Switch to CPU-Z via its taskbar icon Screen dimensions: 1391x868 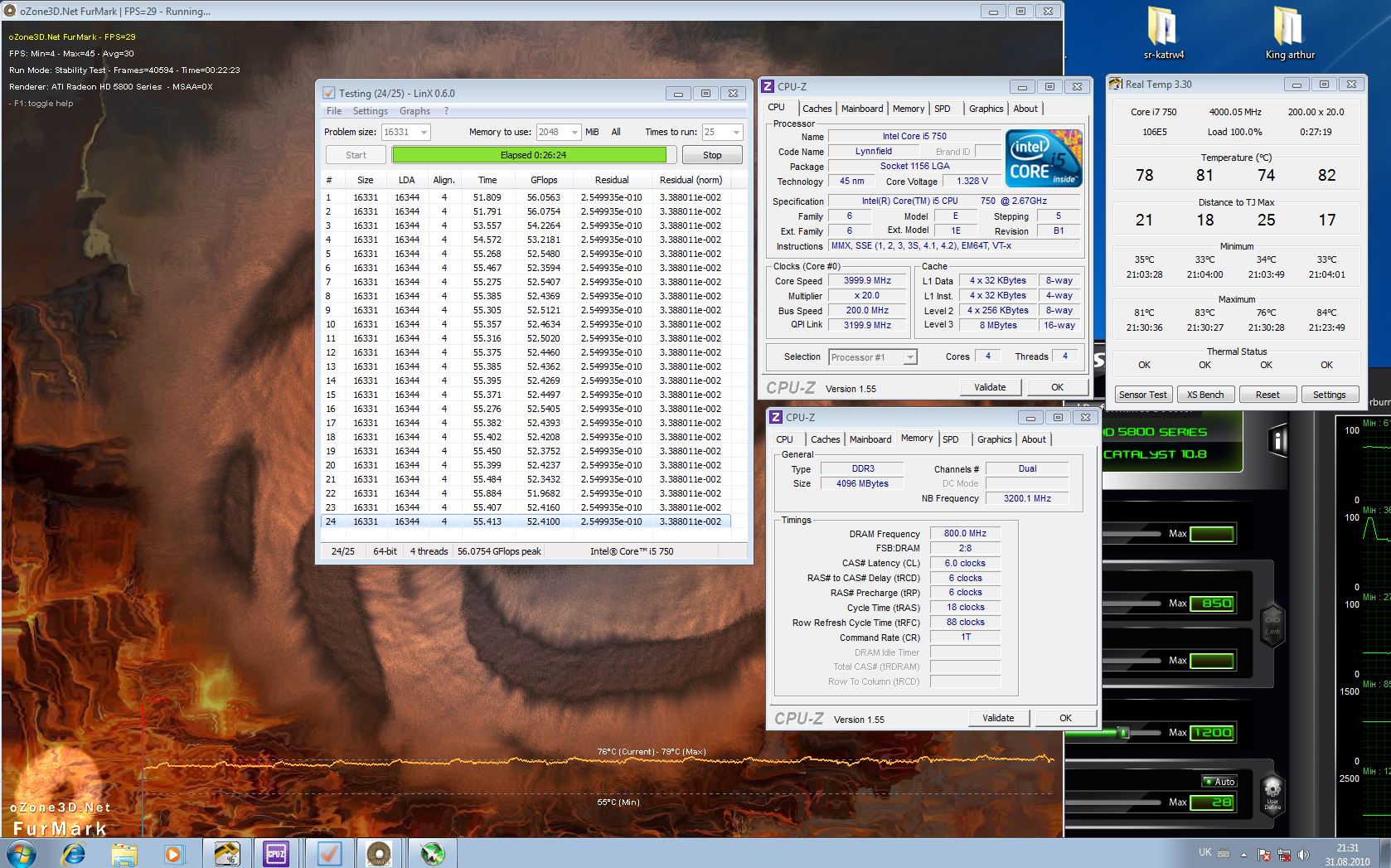[x=276, y=853]
